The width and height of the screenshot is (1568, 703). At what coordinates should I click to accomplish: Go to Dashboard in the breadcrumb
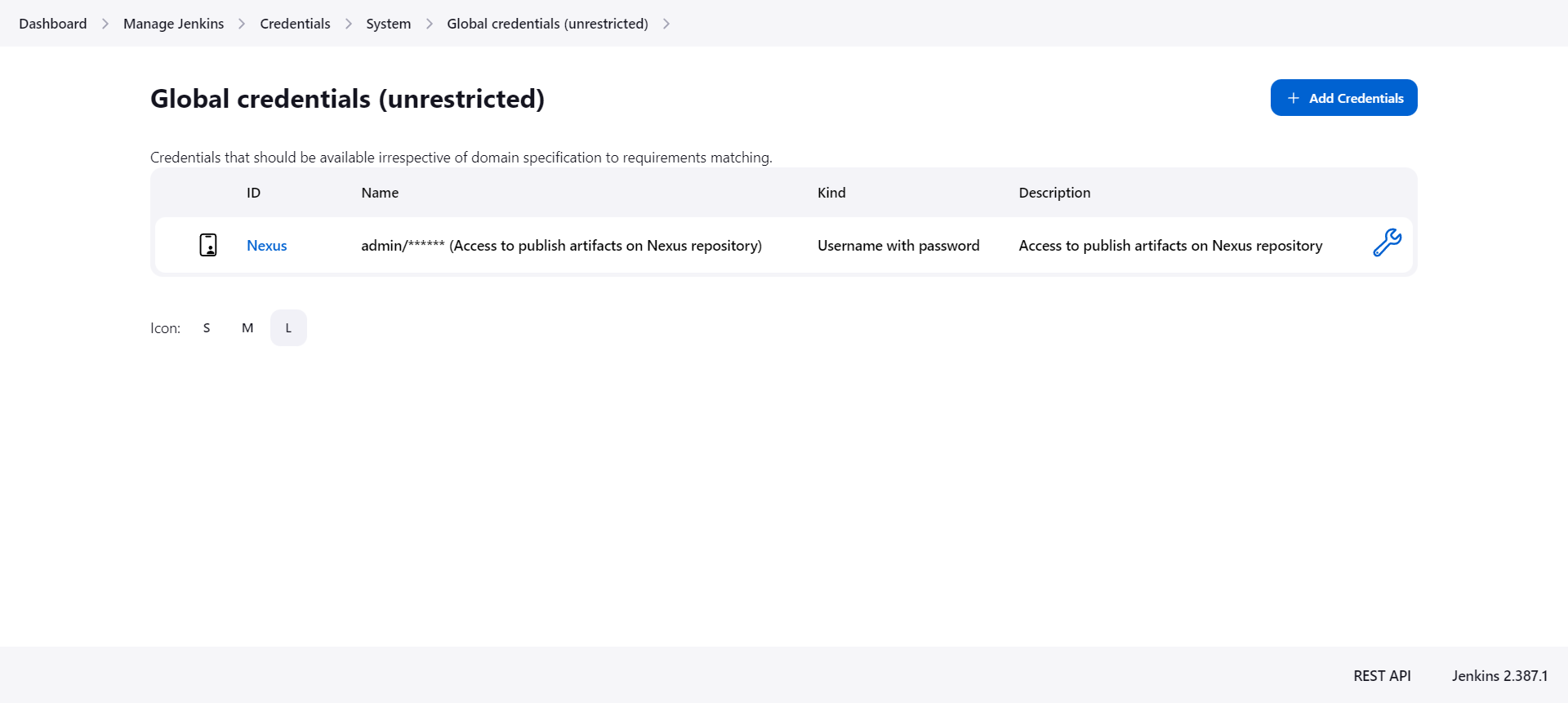point(53,24)
